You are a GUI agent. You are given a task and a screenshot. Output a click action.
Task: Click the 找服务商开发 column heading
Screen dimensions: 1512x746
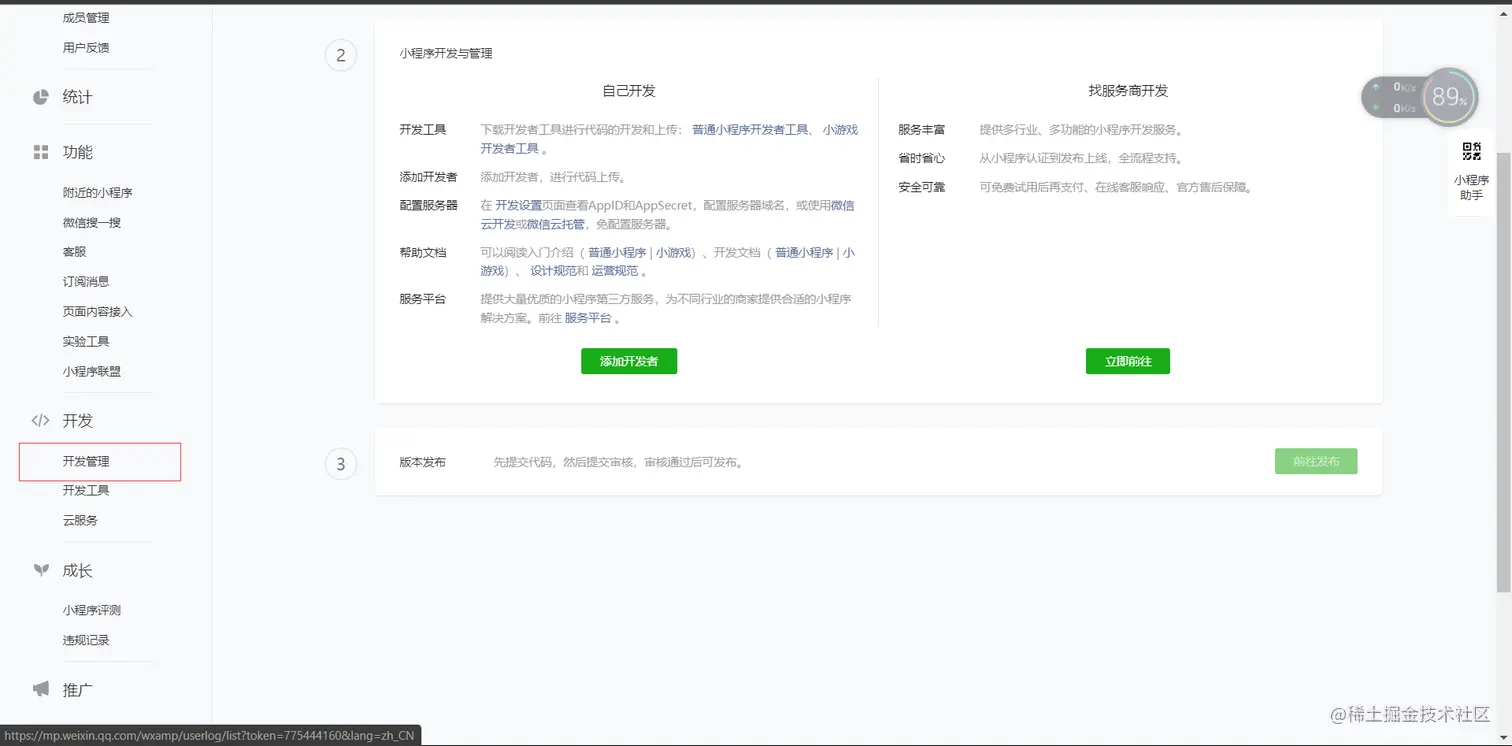pos(1128,91)
